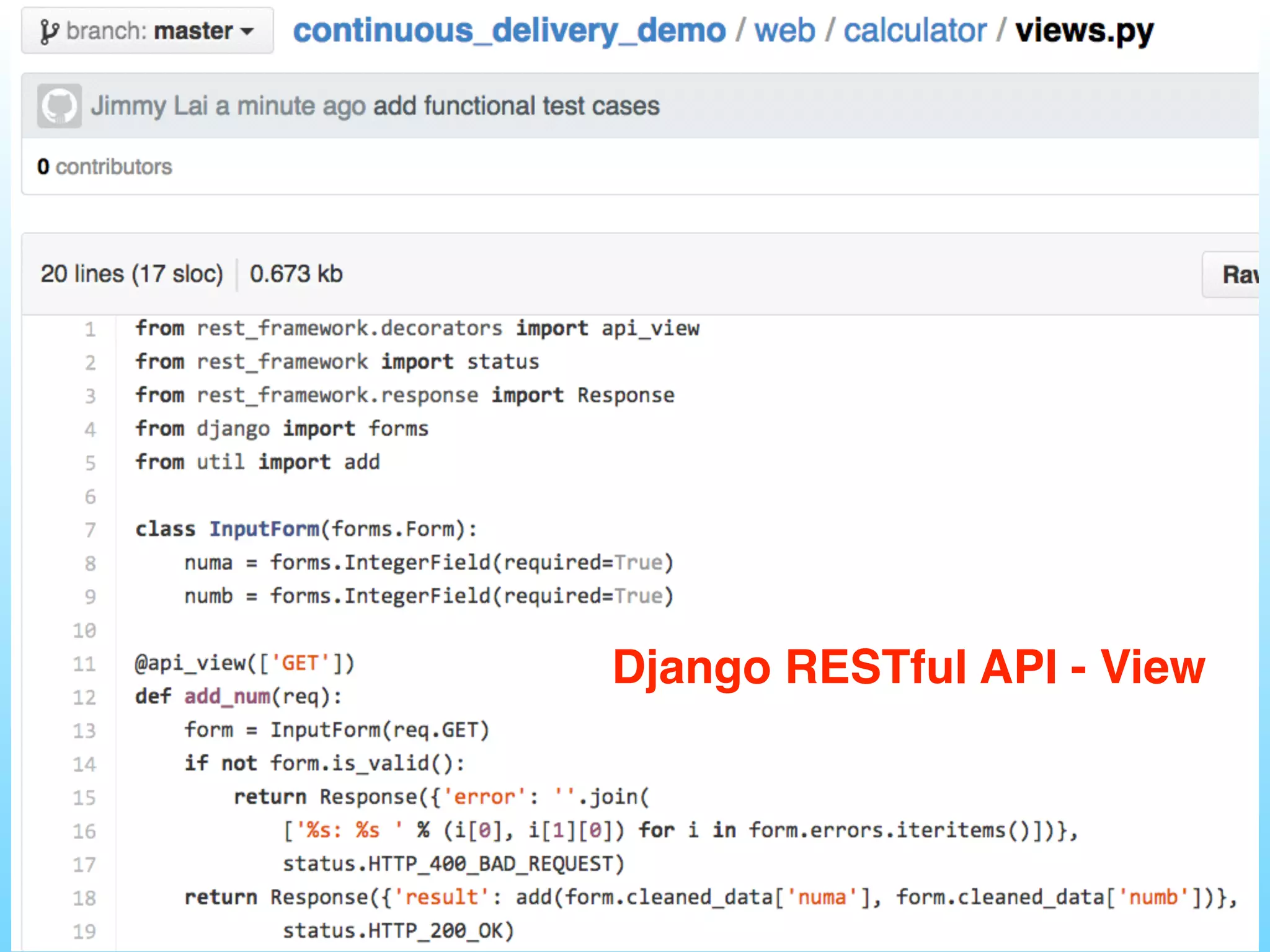
Task: Click the 20 lines (17 sloc) text
Action: (x=132, y=274)
